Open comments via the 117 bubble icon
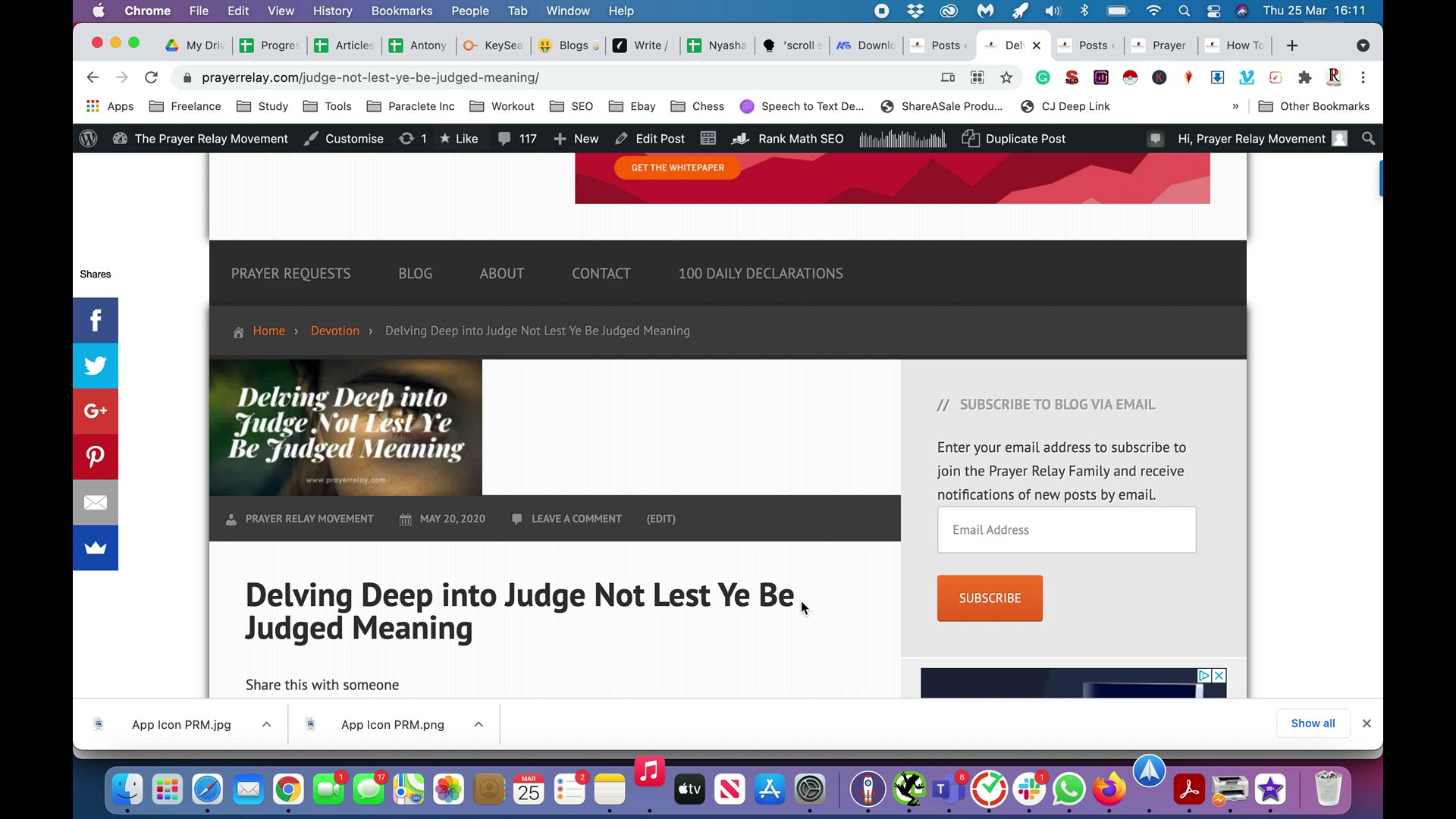 [x=517, y=139]
